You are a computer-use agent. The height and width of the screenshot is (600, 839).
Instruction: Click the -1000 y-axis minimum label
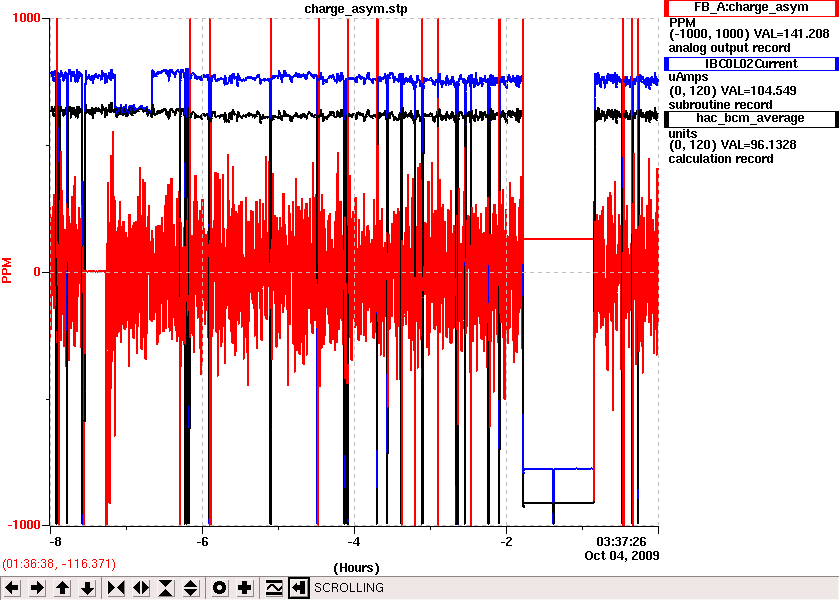[24, 525]
